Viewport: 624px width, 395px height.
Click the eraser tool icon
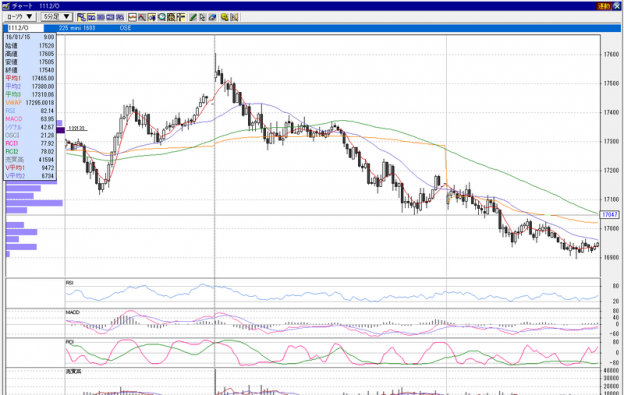tap(213, 17)
